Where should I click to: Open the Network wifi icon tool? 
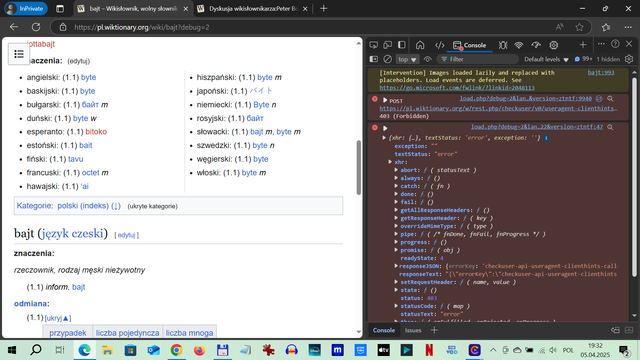519,45
